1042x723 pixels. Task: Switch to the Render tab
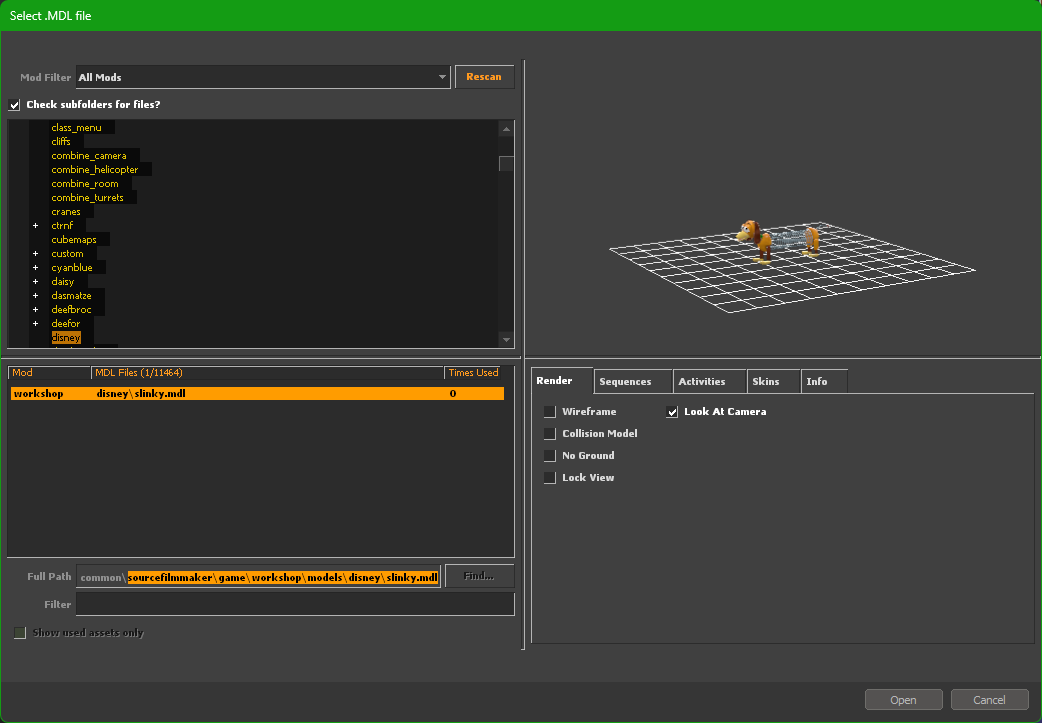[x=562, y=381]
